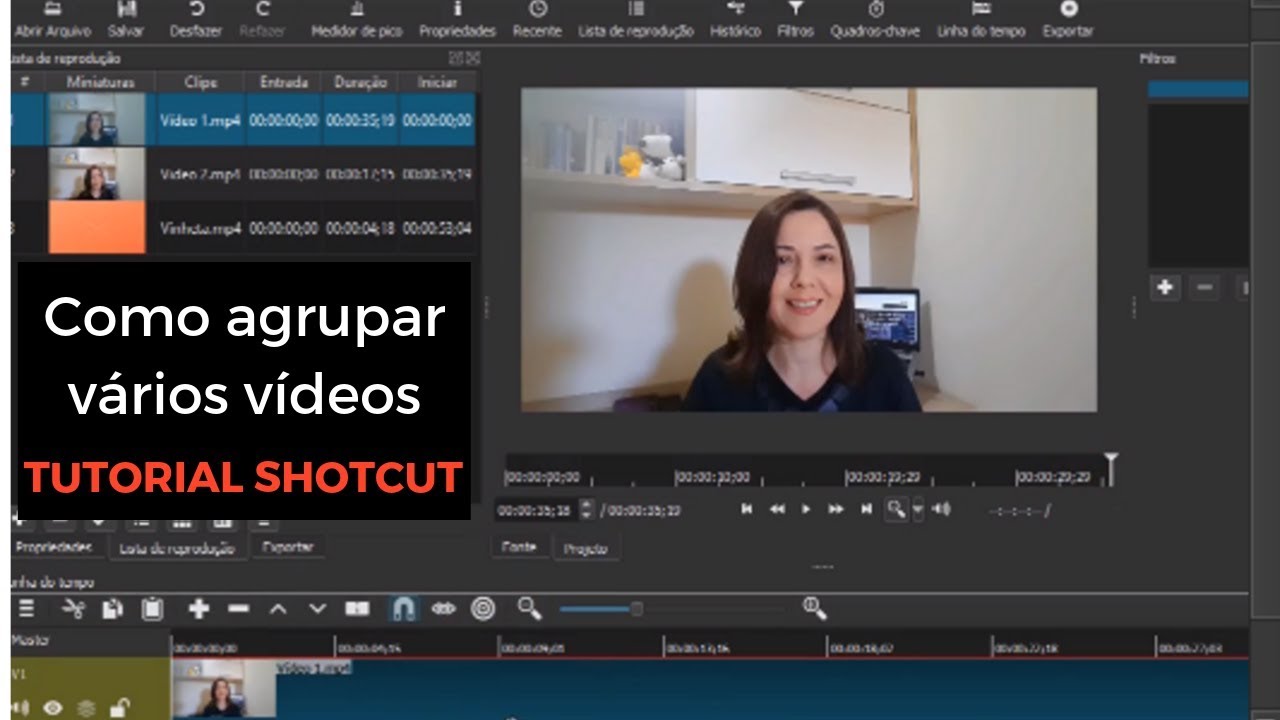Click the Entrada column header
Screen dimensions: 1280x720
284,82
